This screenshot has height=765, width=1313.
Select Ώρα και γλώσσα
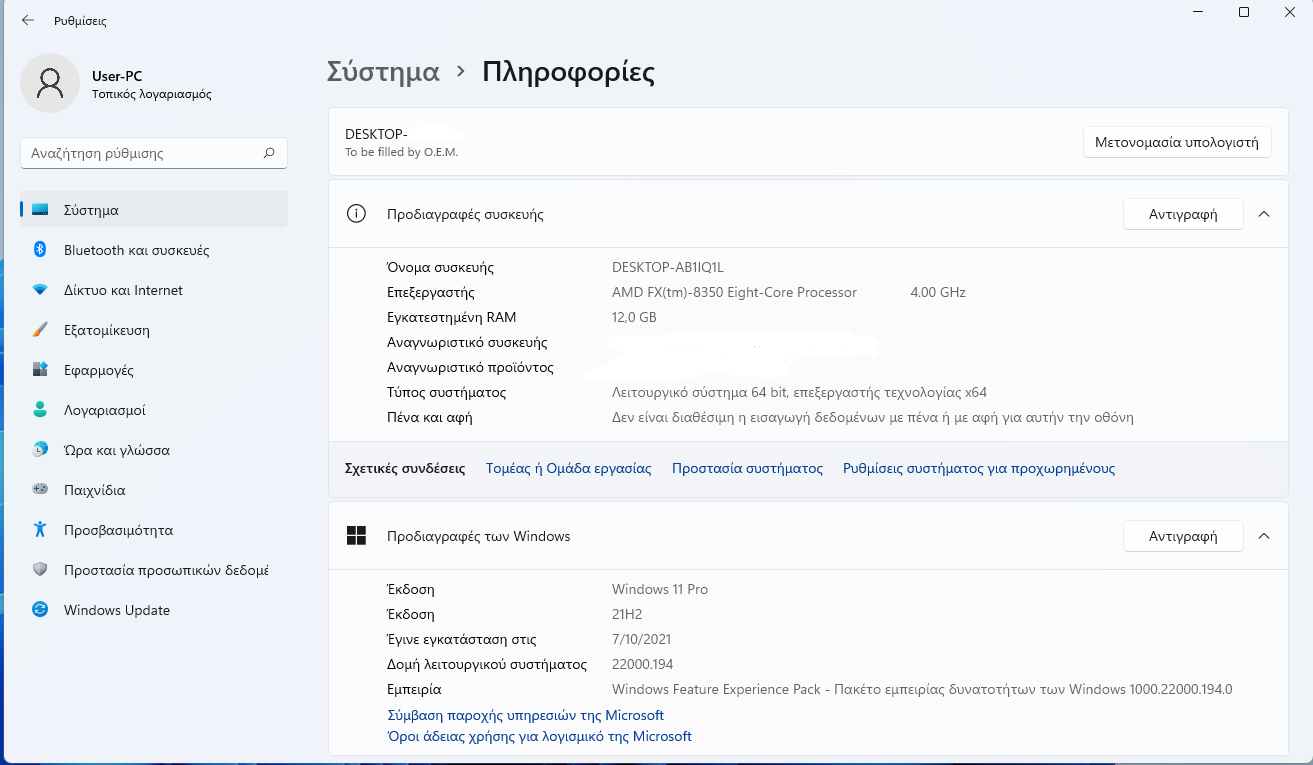pos(154,450)
